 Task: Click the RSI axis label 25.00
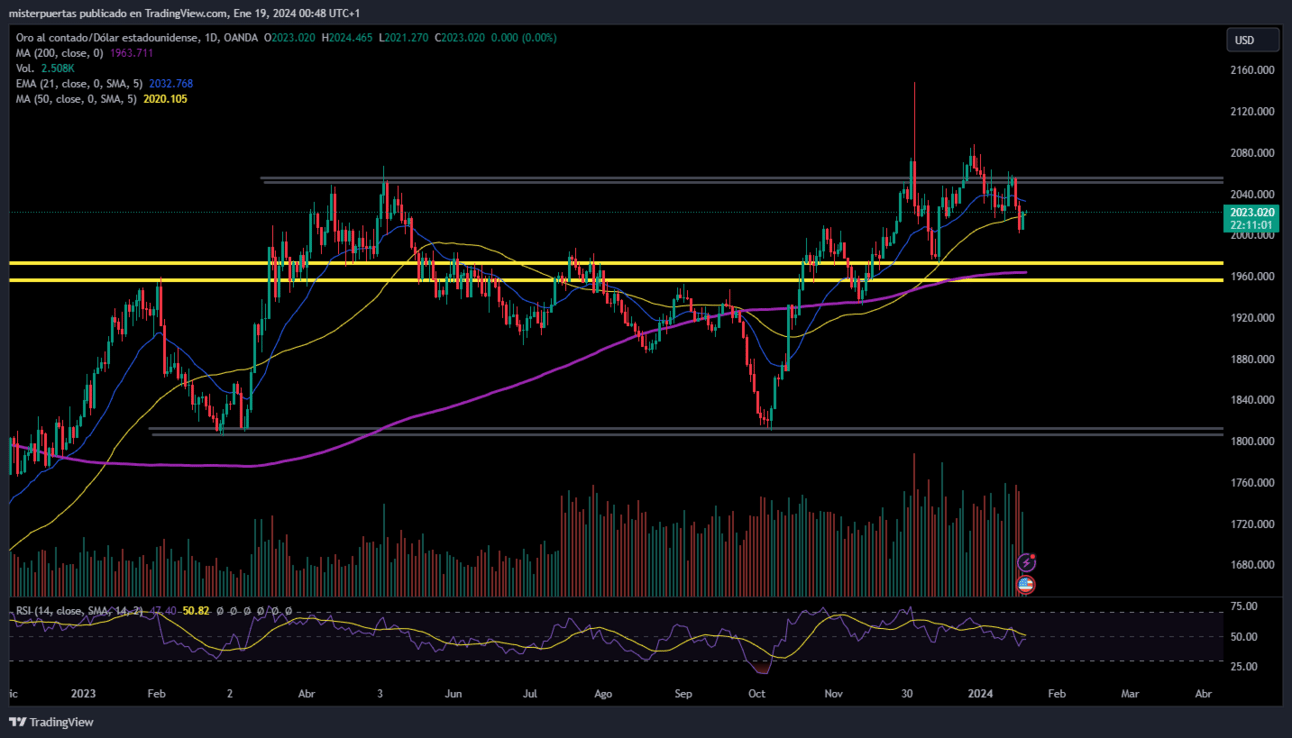pos(1243,666)
